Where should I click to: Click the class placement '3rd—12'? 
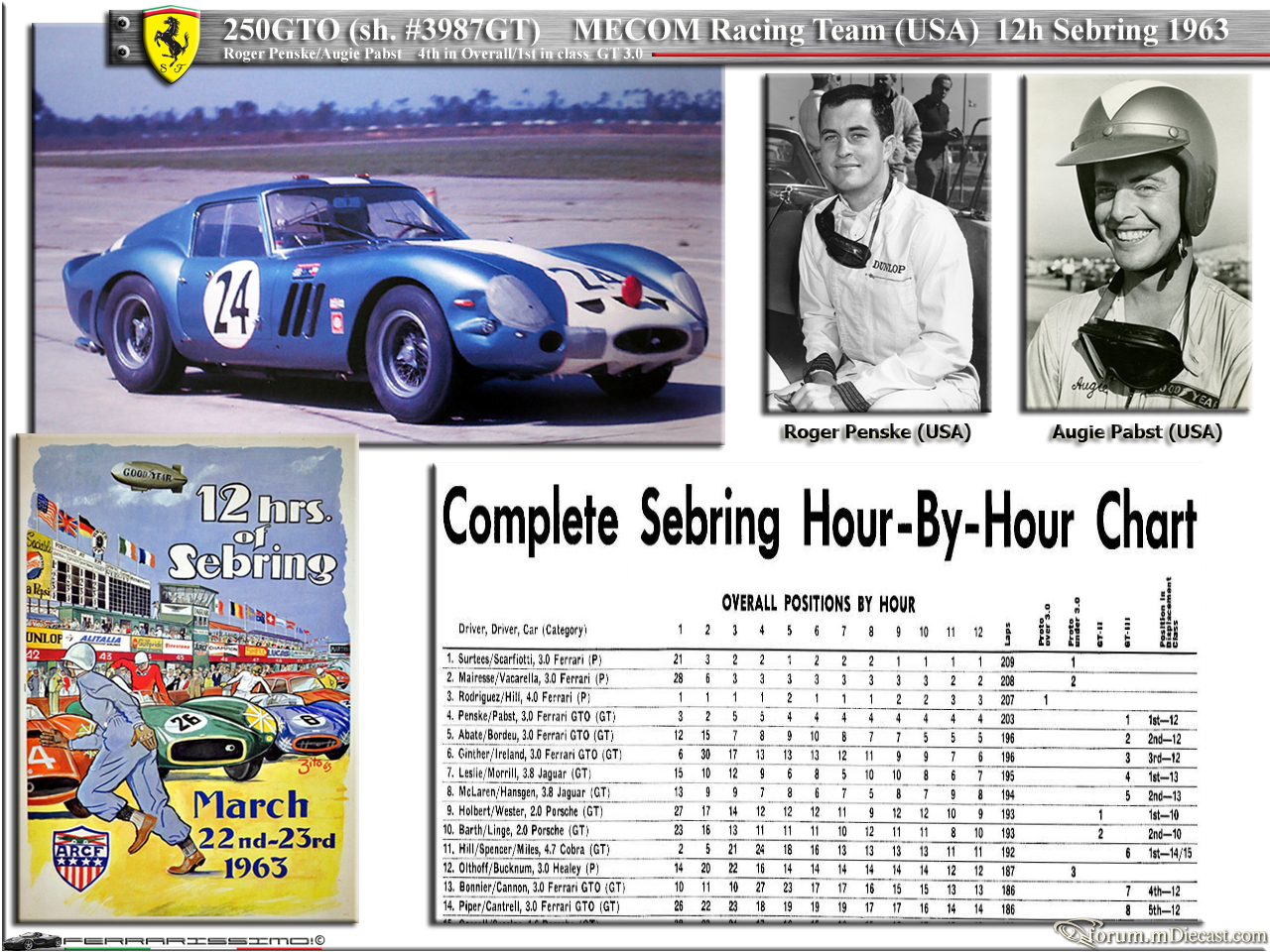click(1164, 758)
